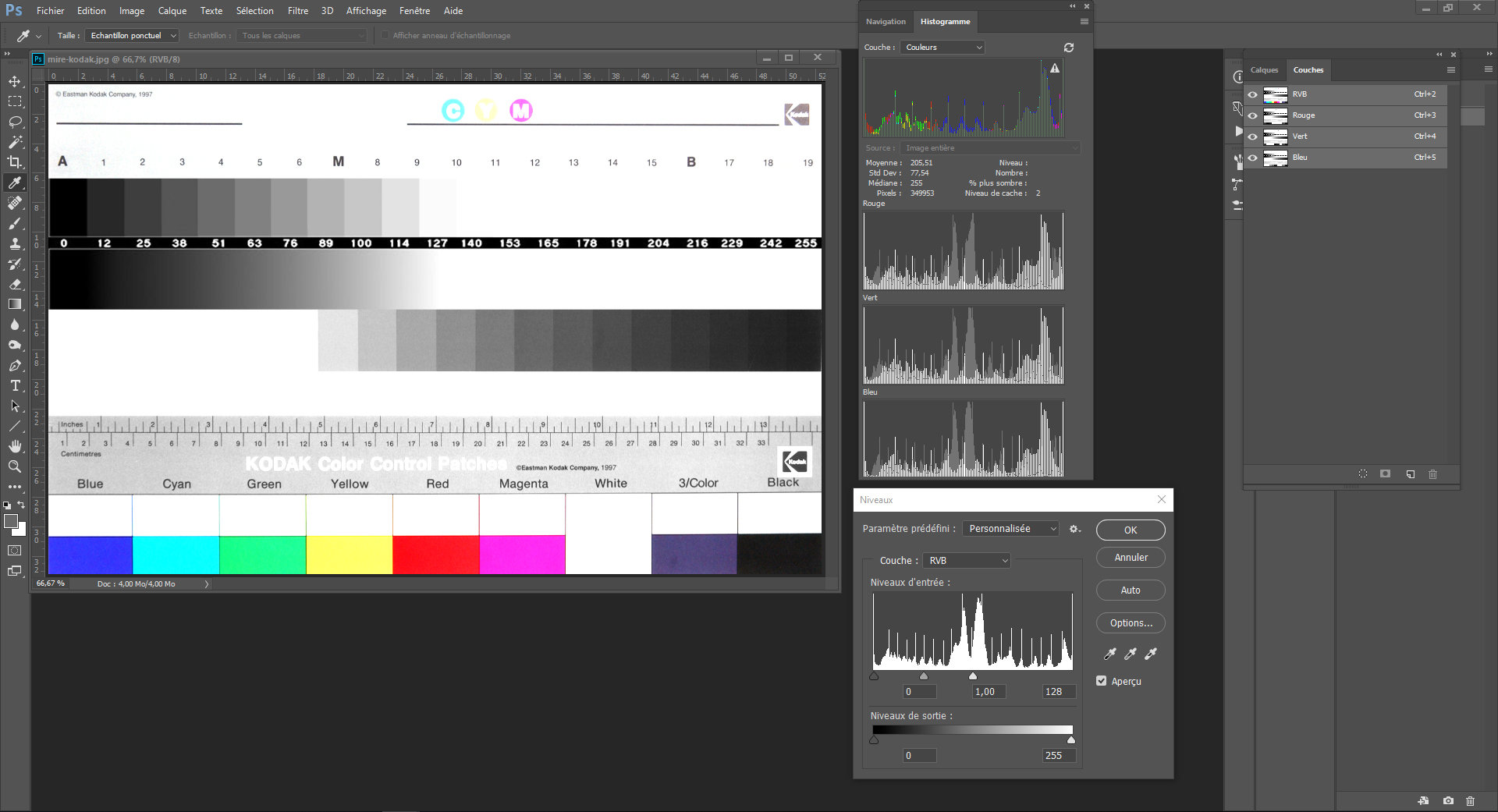Check Afficher anneau d'échantillonnage option
The height and width of the screenshot is (812, 1498).
[385, 35]
